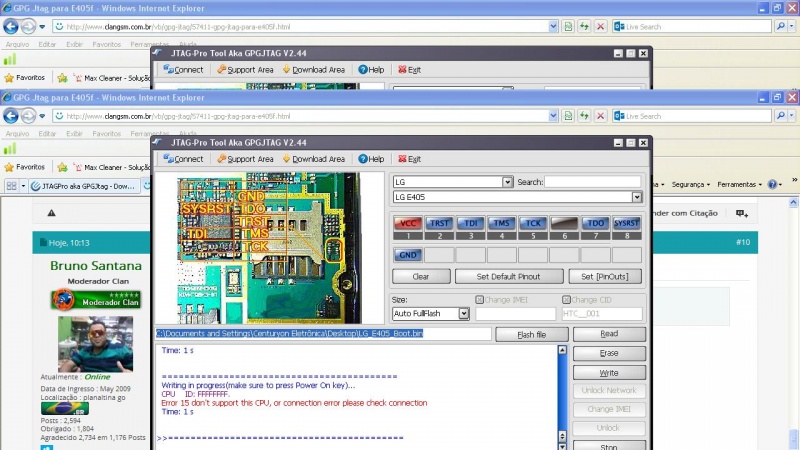Image resolution: width=800 pixels, height=450 pixels.
Task: Click the Clear pinout button
Action: pyautogui.click(x=421, y=277)
